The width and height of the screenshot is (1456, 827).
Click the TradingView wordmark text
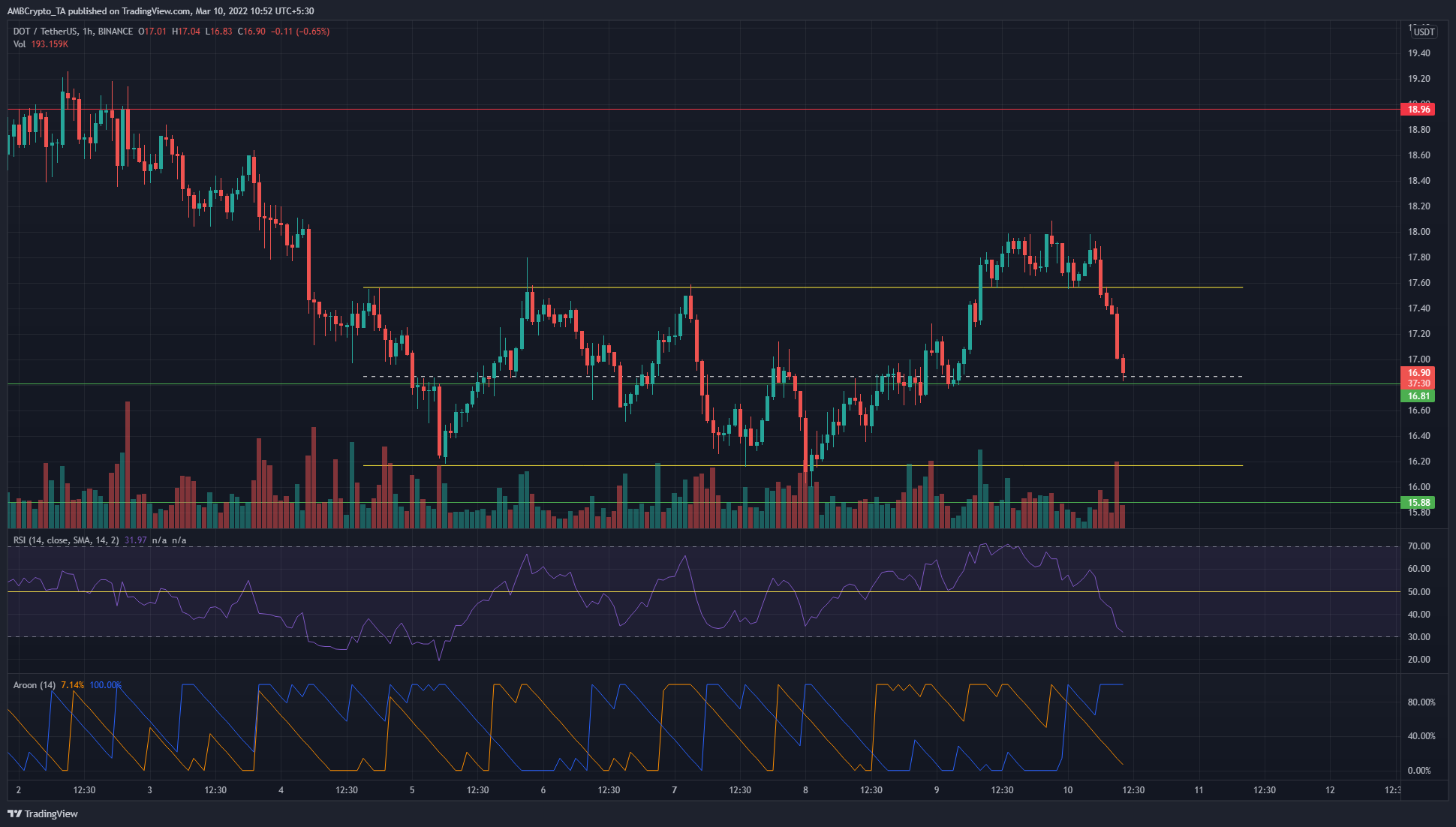[51, 813]
